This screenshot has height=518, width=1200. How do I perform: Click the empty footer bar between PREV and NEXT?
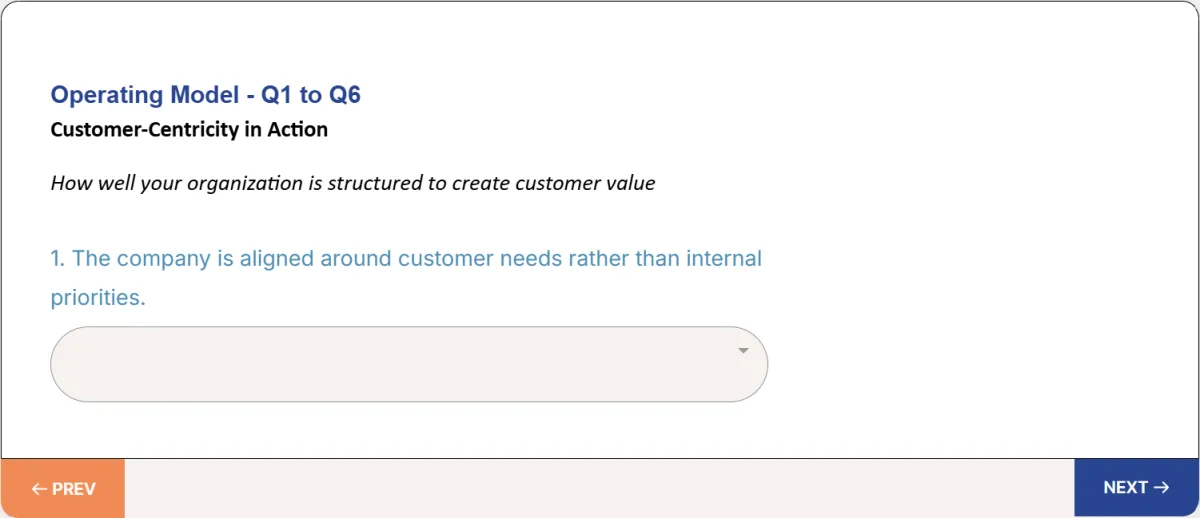click(599, 488)
